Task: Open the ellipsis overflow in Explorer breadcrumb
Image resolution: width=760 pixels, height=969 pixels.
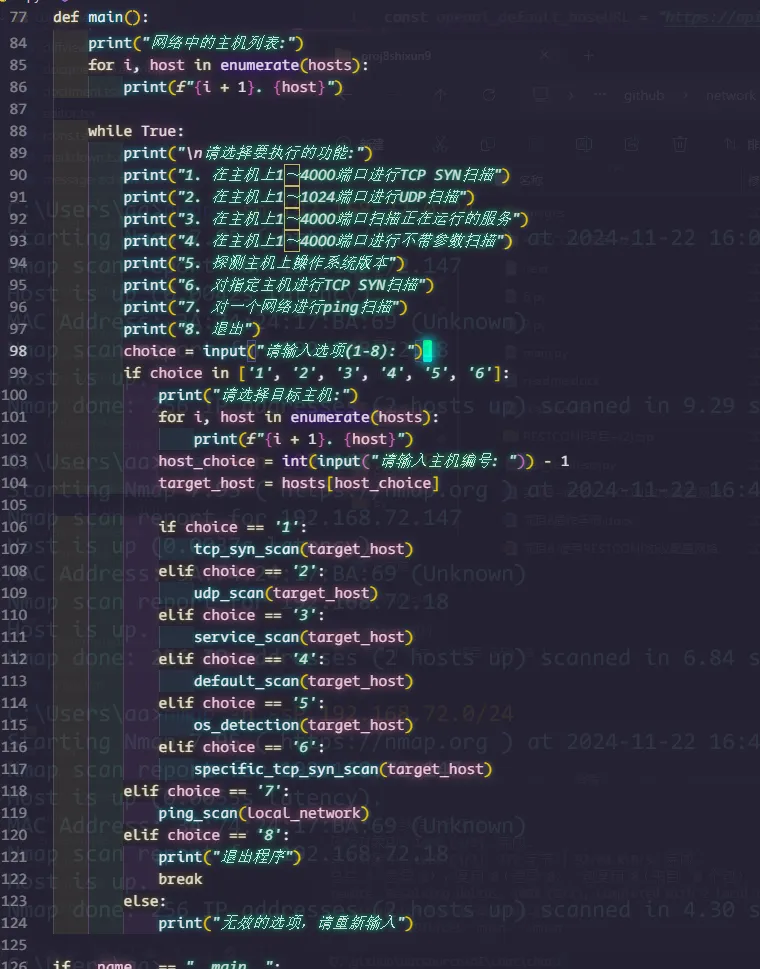Action: point(600,95)
